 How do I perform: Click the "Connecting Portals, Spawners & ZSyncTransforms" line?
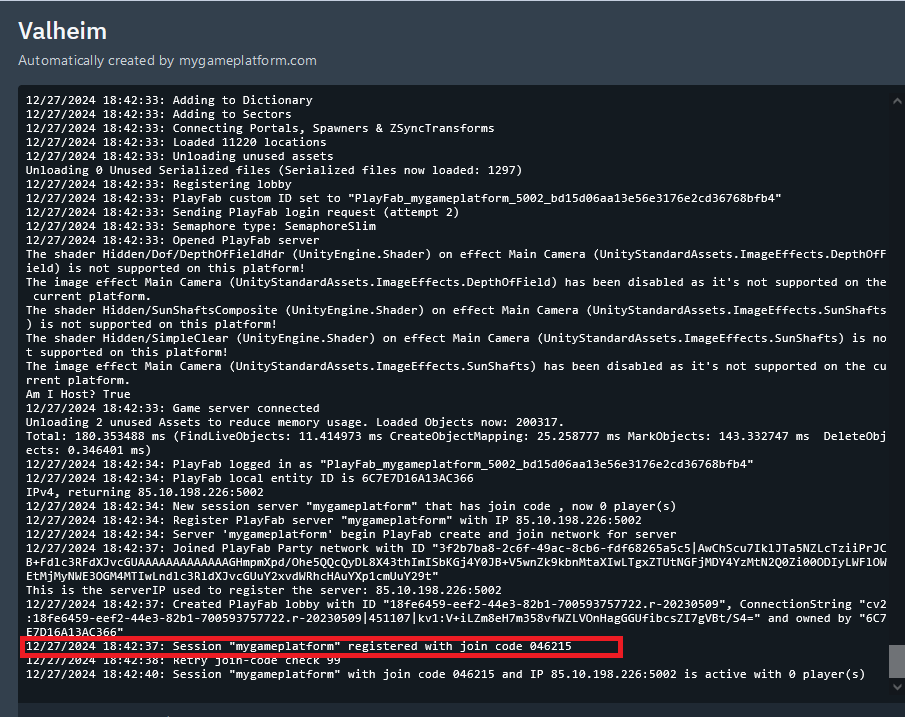[260, 128]
